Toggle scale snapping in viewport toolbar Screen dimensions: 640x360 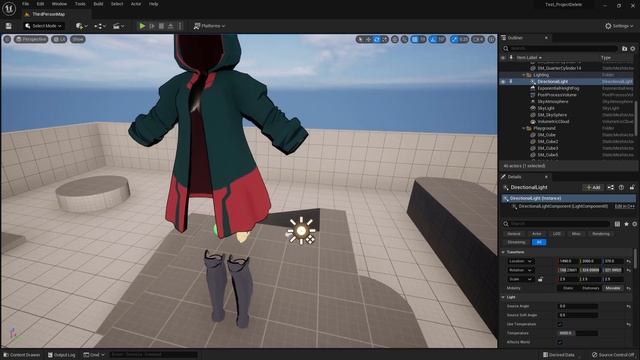(455, 39)
